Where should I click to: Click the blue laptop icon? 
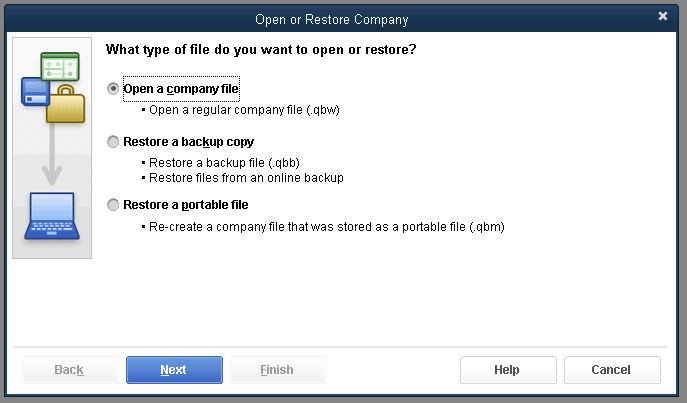point(52,216)
